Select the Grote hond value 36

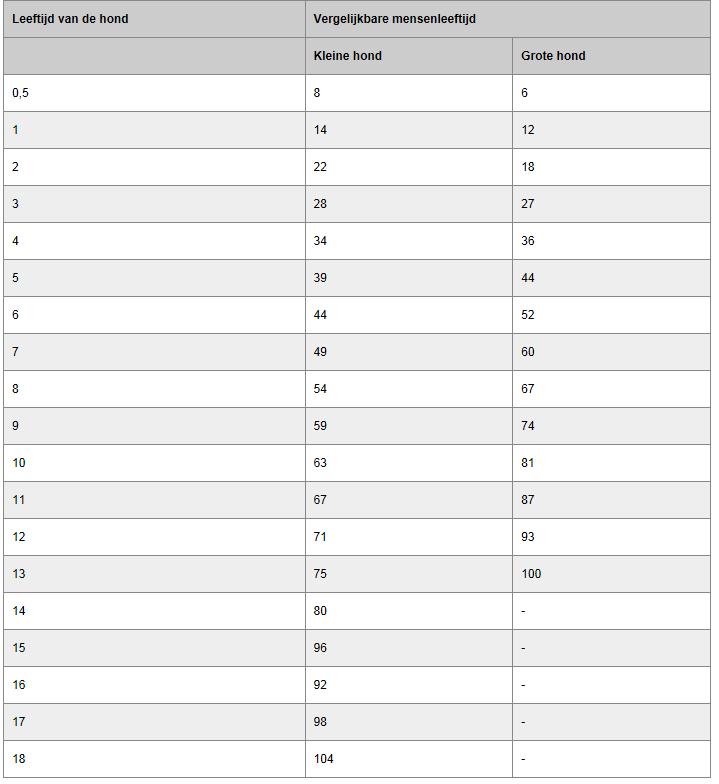coord(528,241)
